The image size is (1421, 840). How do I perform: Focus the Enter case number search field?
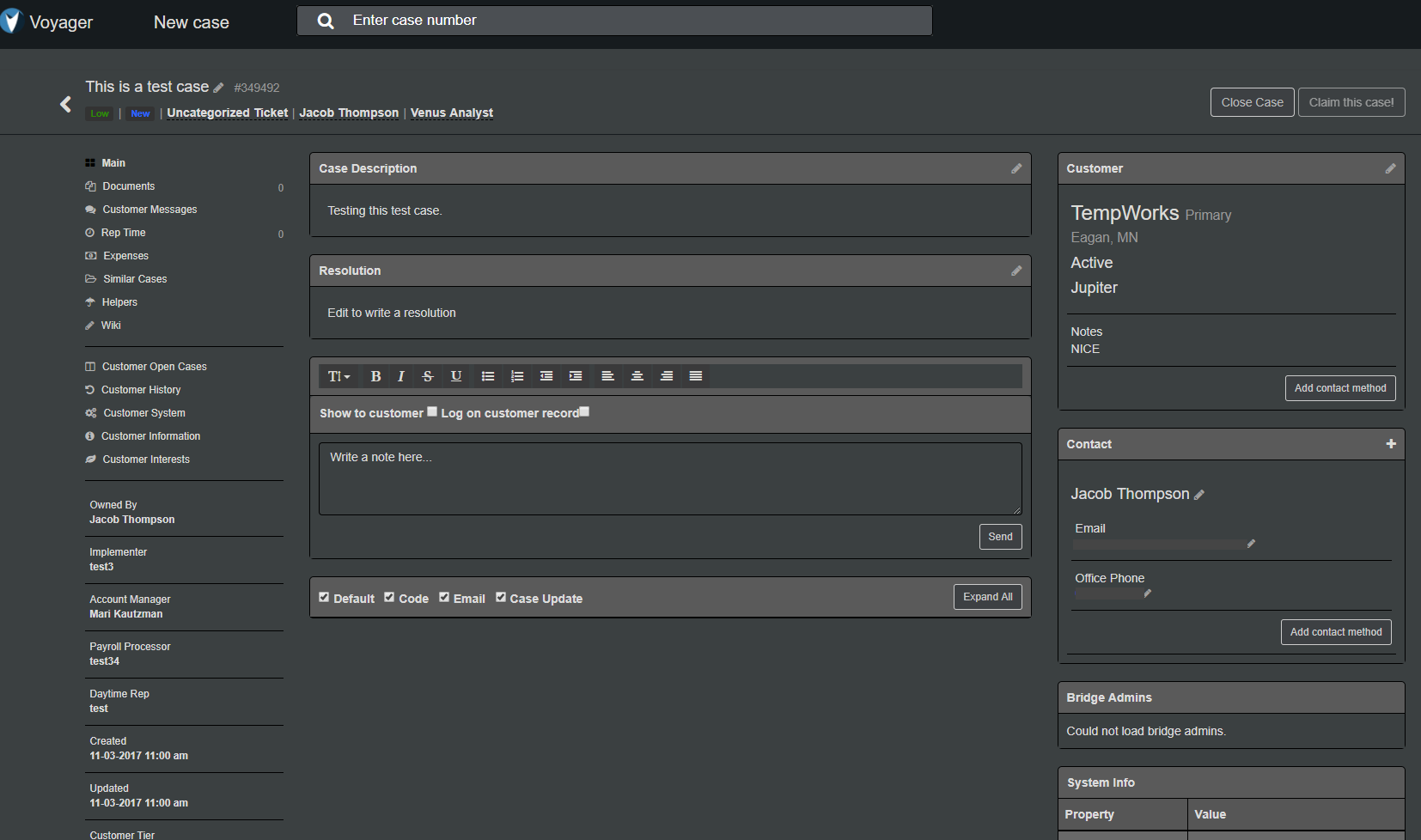(x=614, y=21)
